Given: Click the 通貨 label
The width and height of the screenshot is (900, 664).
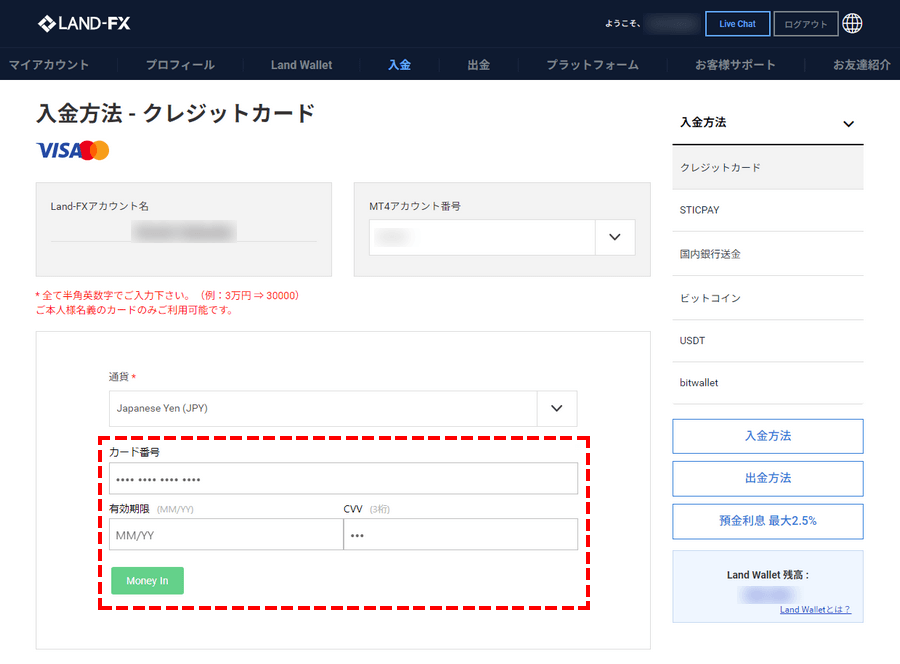Looking at the screenshot, I should pos(119,377).
